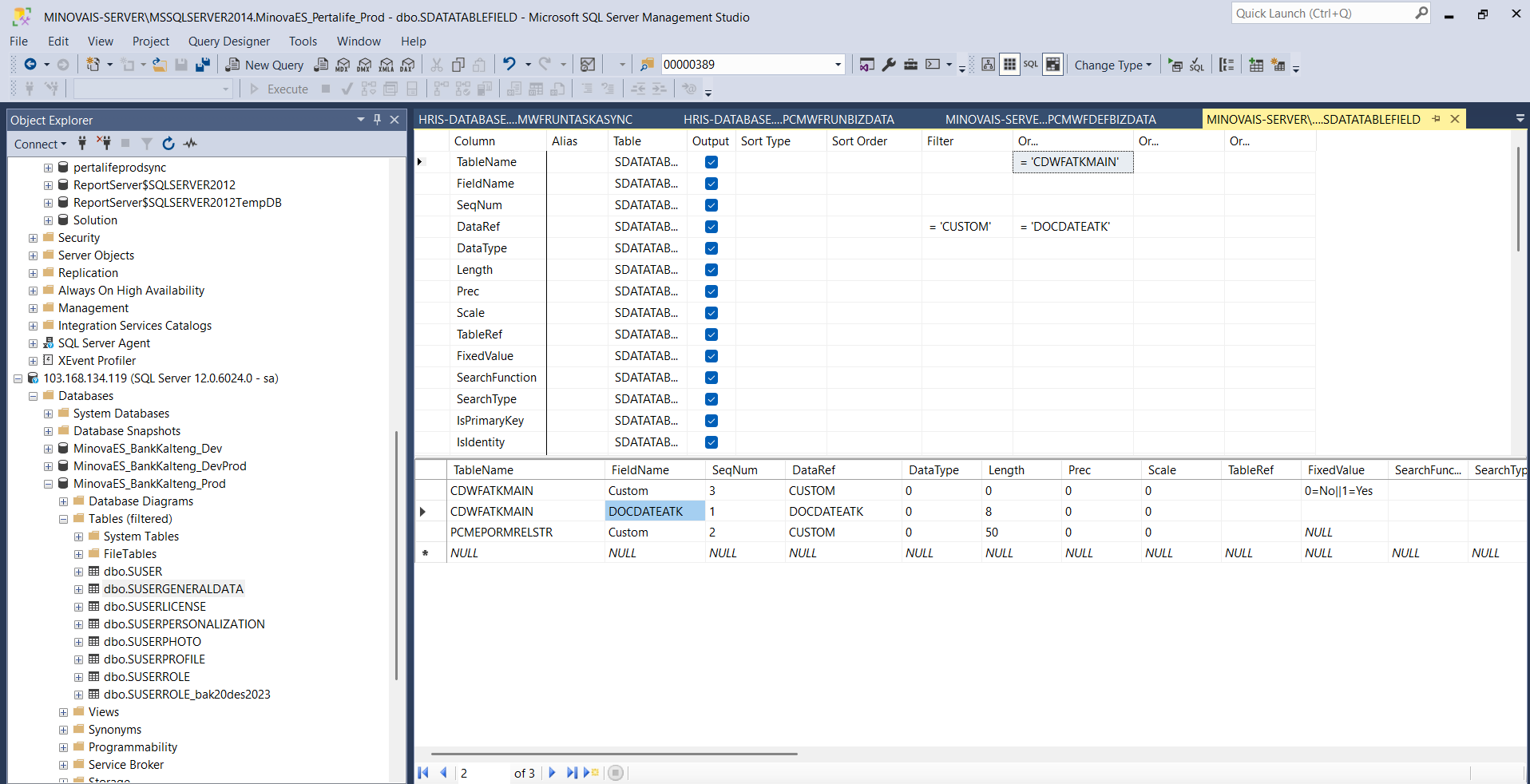Click the MDX query icon
This screenshot has height=784, width=1530.
[x=343, y=65]
